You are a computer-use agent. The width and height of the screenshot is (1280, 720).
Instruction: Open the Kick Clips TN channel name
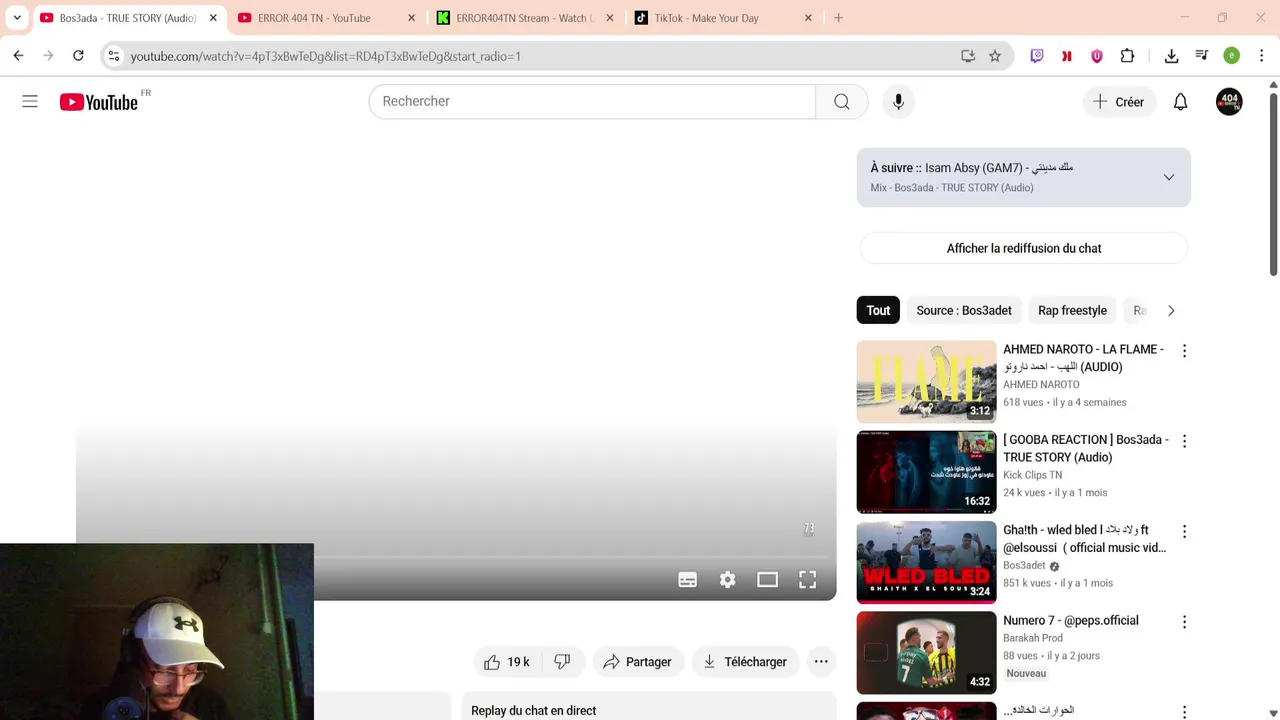point(1032,475)
